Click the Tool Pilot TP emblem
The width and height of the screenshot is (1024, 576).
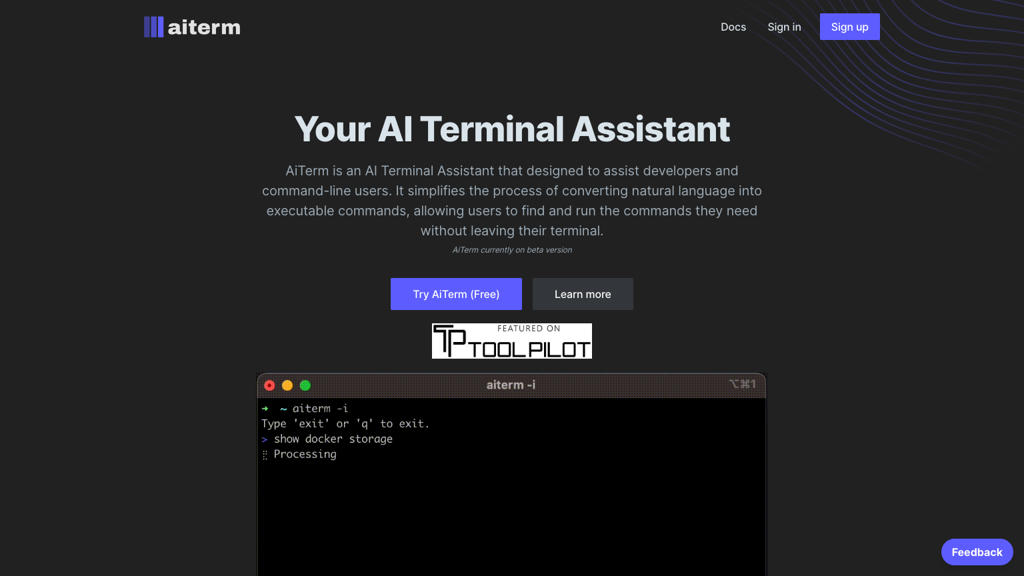449,340
